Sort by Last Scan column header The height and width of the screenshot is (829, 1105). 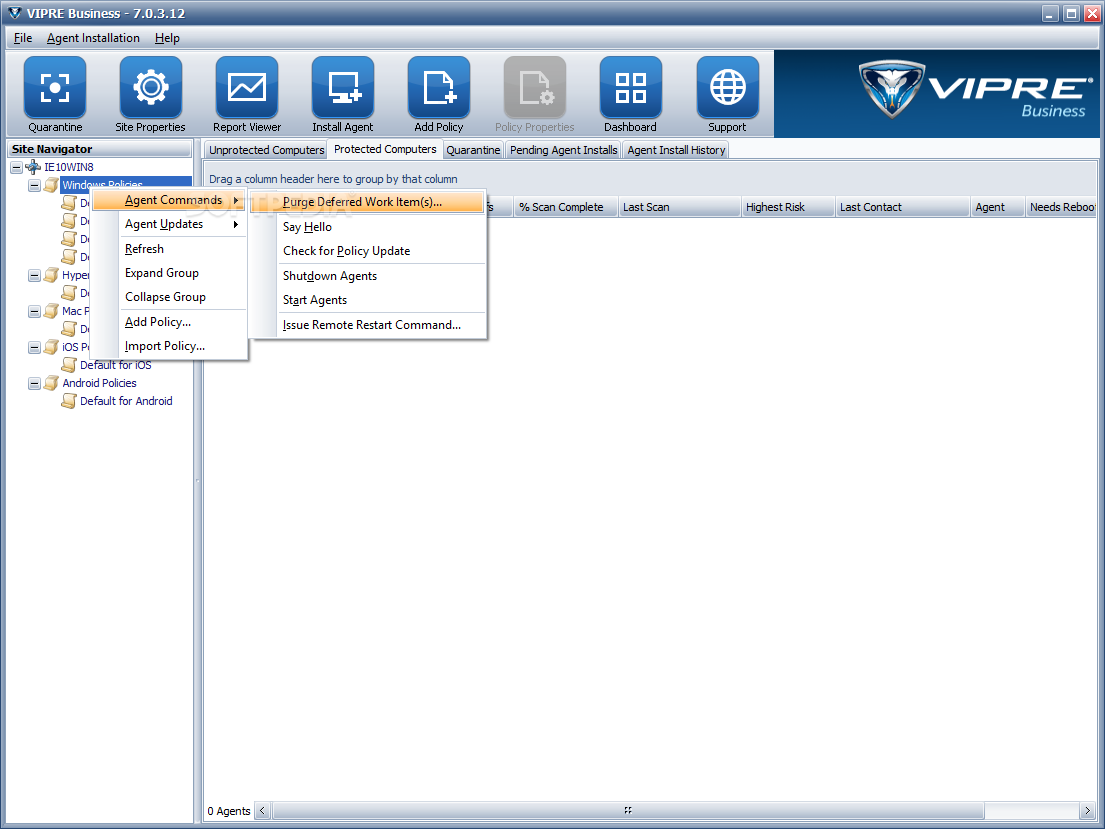[x=679, y=207]
